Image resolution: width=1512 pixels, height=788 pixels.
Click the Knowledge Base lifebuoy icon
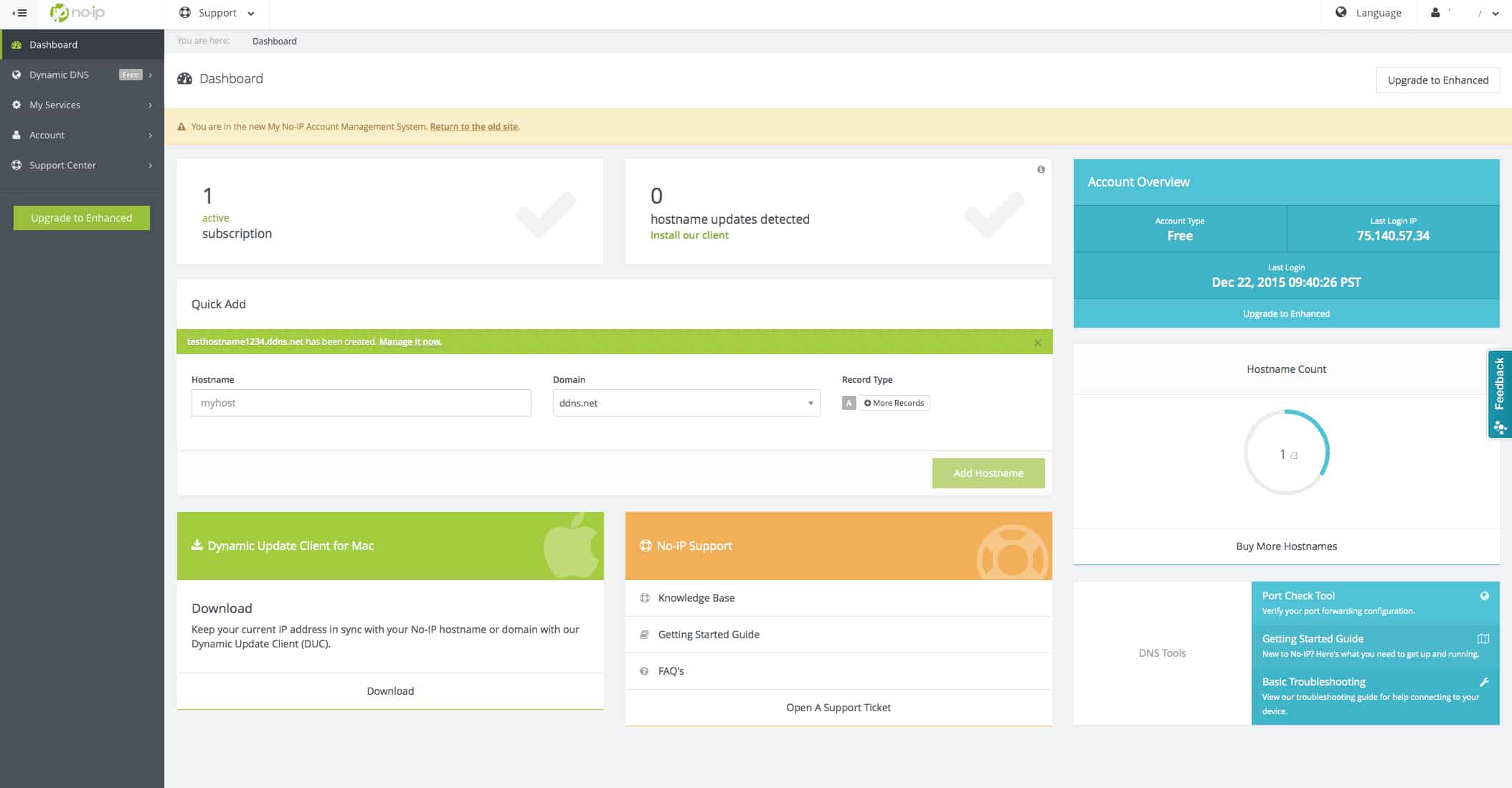click(x=644, y=598)
